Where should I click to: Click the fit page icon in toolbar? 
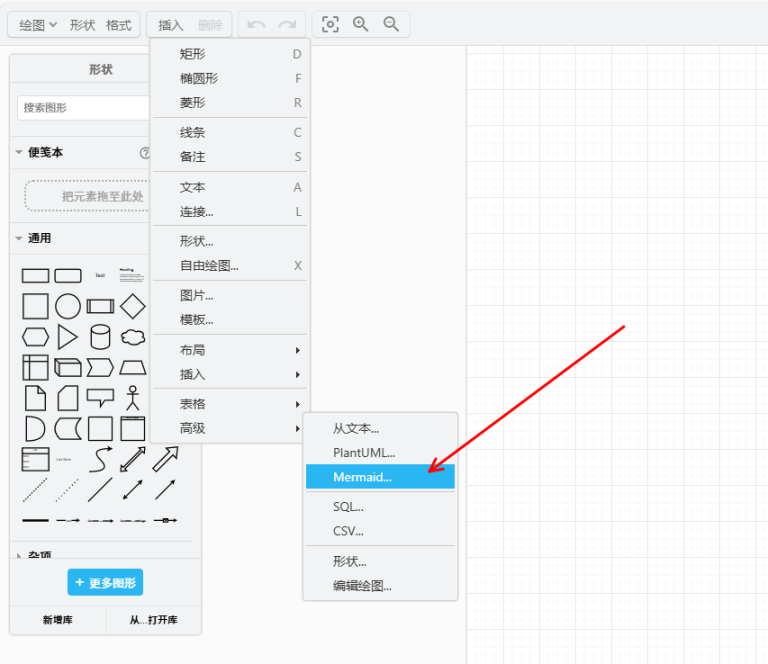coord(330,24)
